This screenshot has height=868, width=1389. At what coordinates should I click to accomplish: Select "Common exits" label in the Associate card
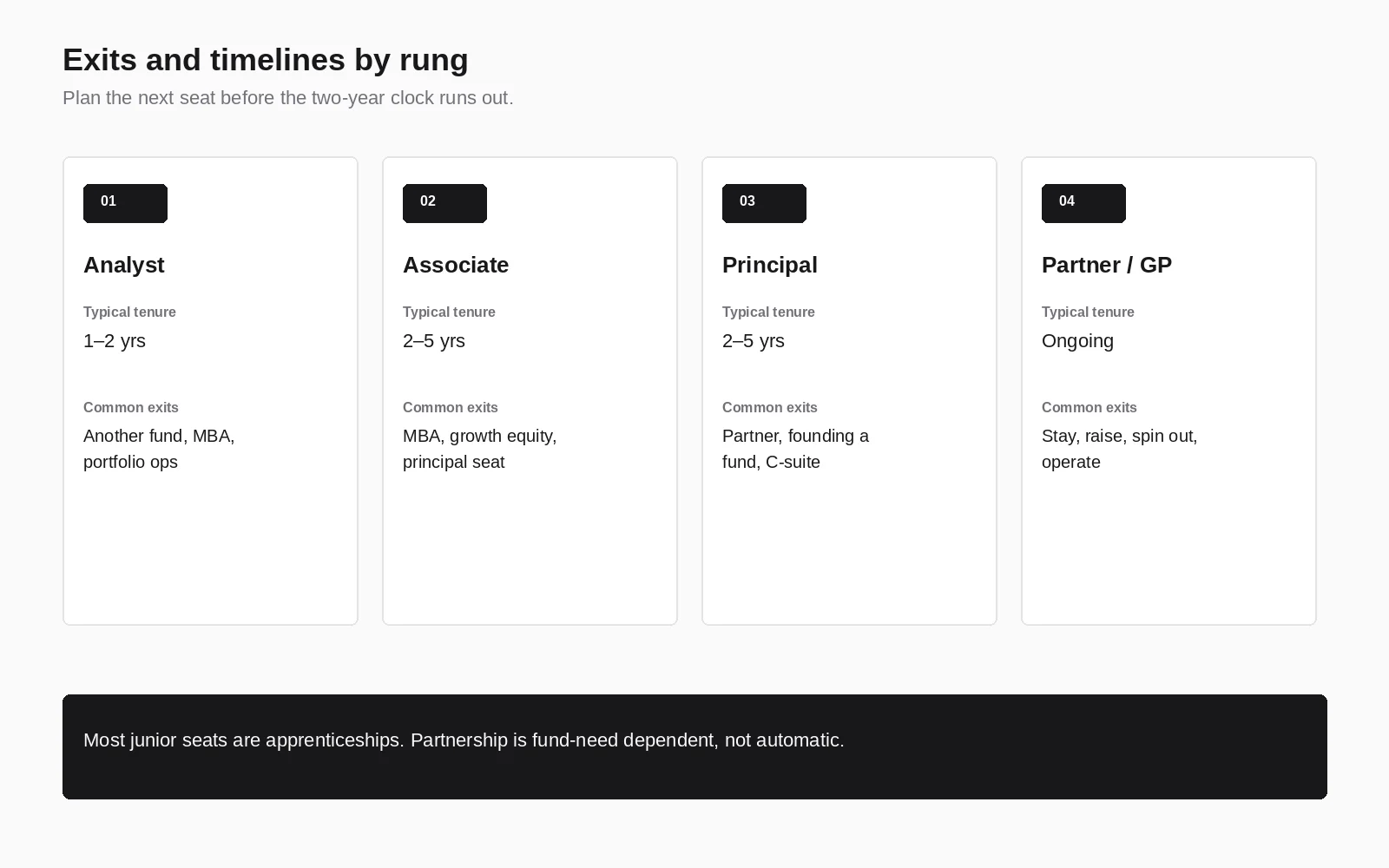click(451, 407)
